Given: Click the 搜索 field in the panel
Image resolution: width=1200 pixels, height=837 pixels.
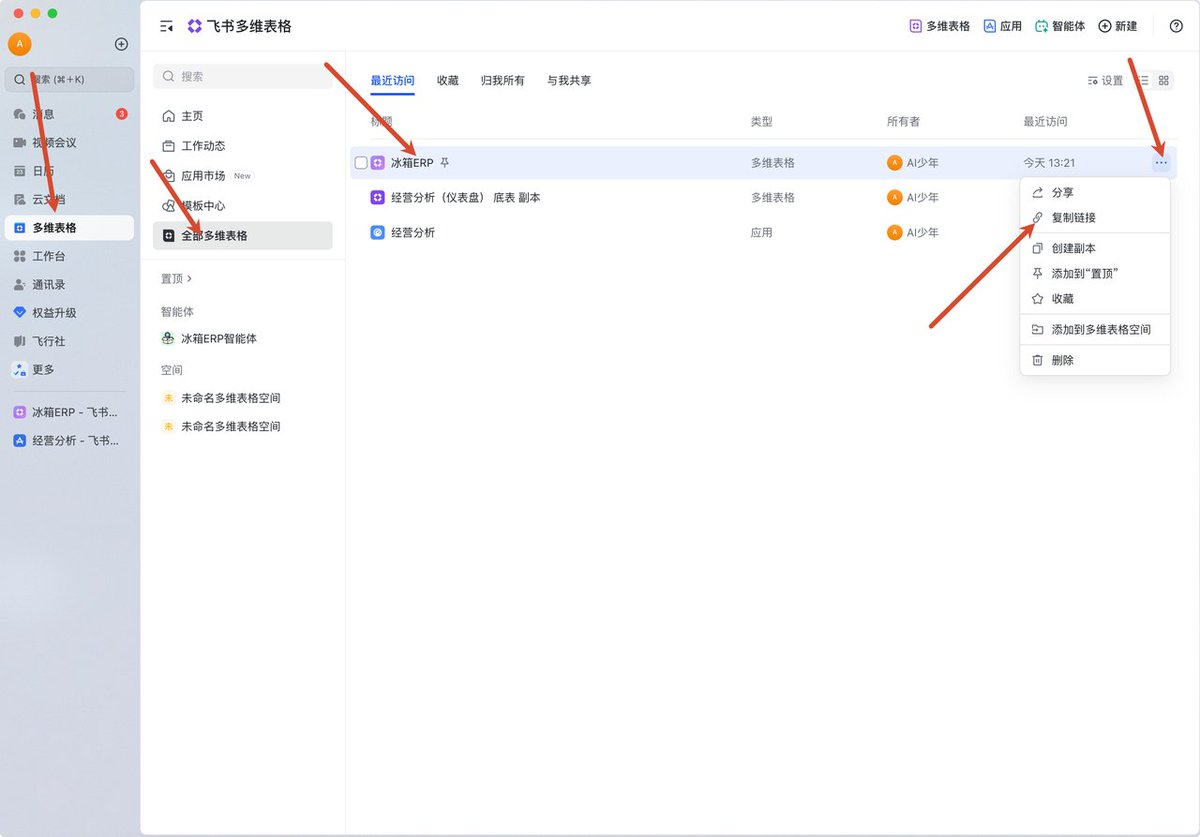Looking at the screenshot, I should [243, 76].
